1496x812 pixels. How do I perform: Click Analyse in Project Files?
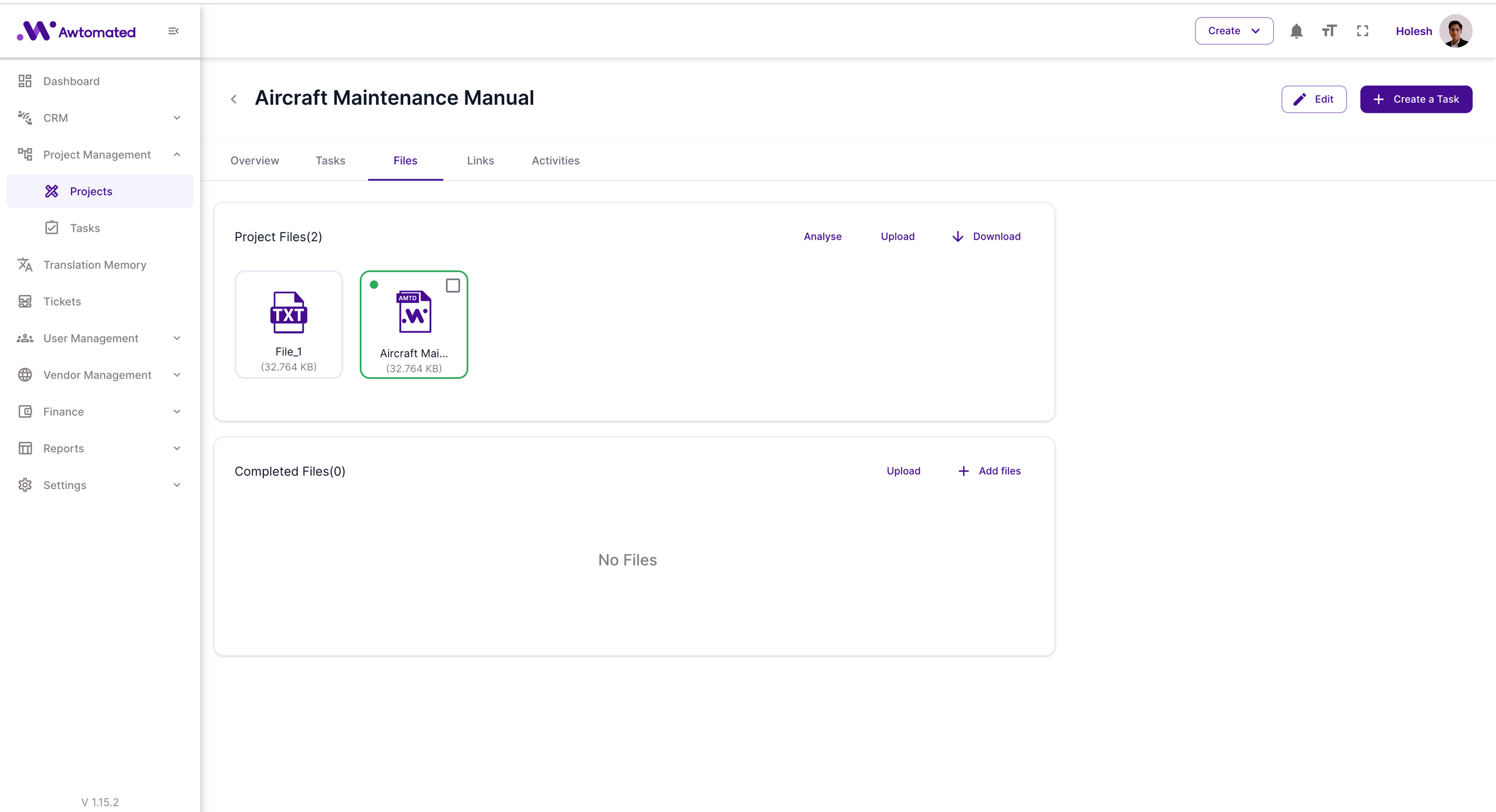(822, 236)
